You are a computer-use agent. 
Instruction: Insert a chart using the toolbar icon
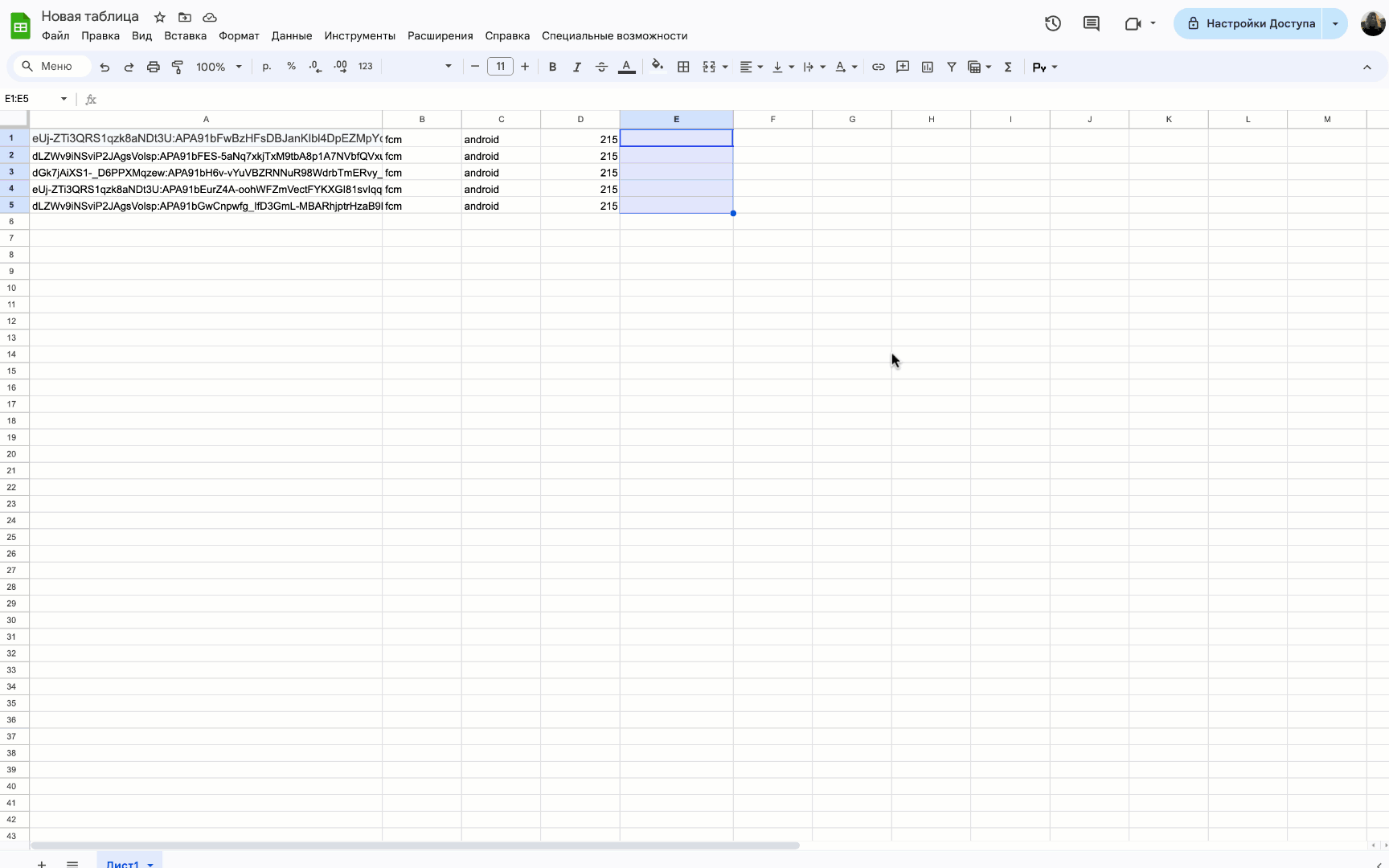coord(927,67)
